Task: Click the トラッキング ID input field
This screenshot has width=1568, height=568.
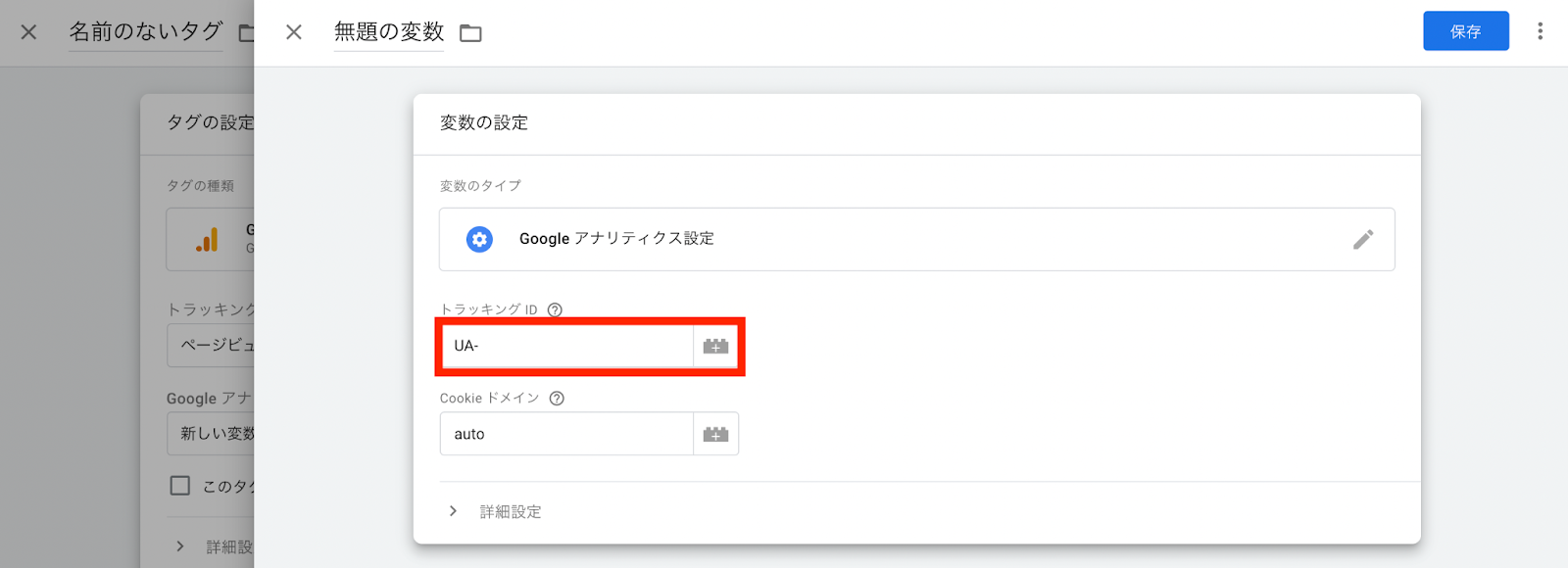Action: pos(567,346)
